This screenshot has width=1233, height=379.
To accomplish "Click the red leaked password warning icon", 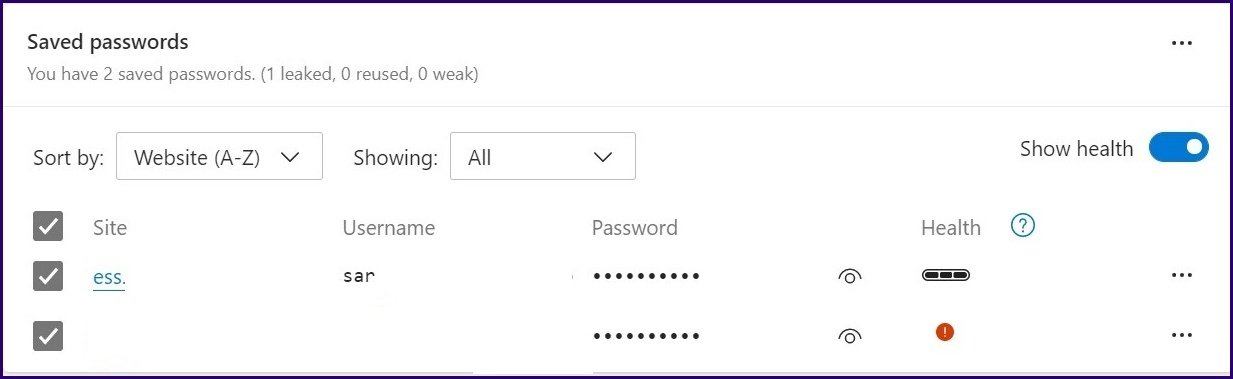I will [x=944, y=332].
